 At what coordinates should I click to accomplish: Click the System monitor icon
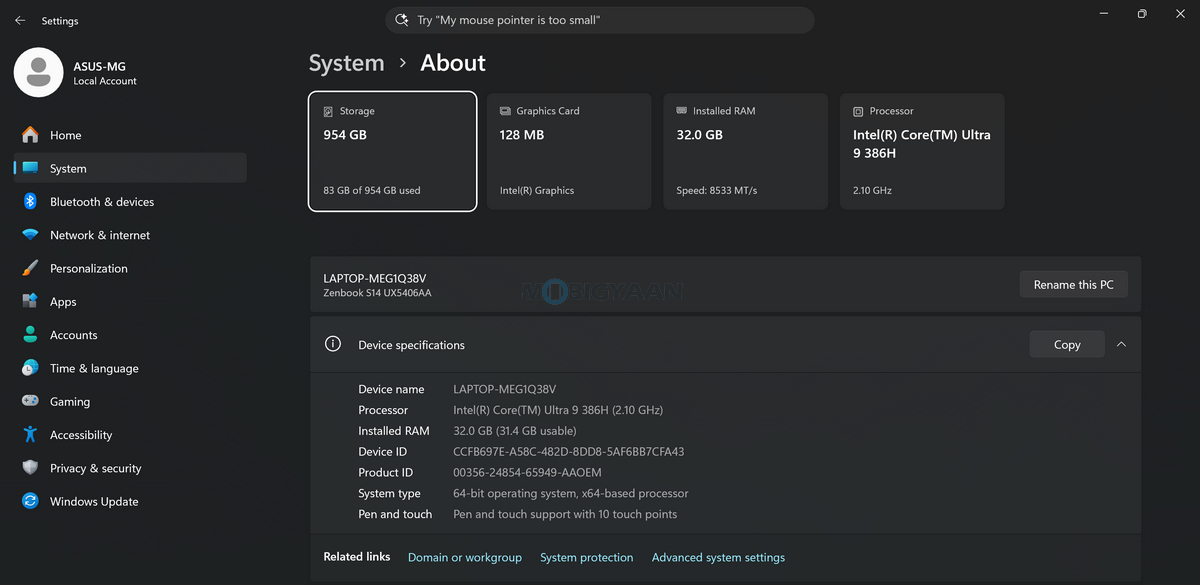(30, 168)
